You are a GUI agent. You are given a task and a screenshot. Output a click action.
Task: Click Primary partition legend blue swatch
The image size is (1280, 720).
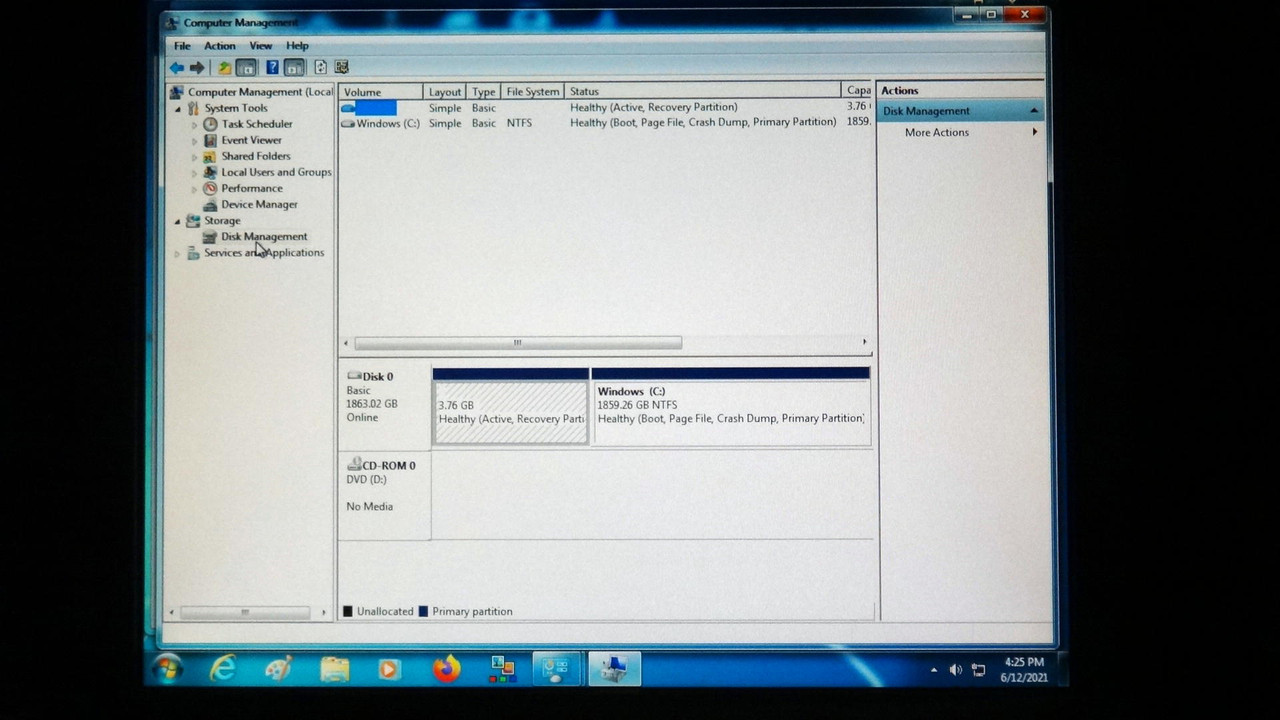pos(423,611)
